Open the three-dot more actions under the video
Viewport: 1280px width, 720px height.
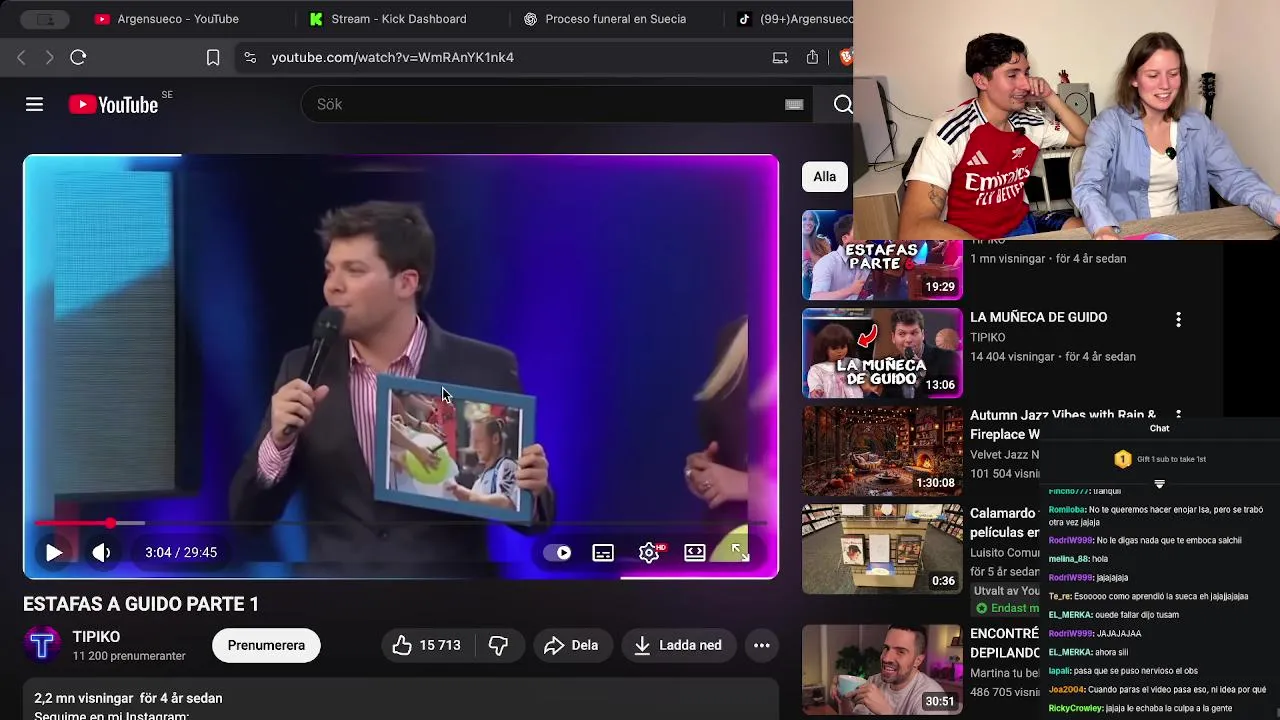(762, 645)
